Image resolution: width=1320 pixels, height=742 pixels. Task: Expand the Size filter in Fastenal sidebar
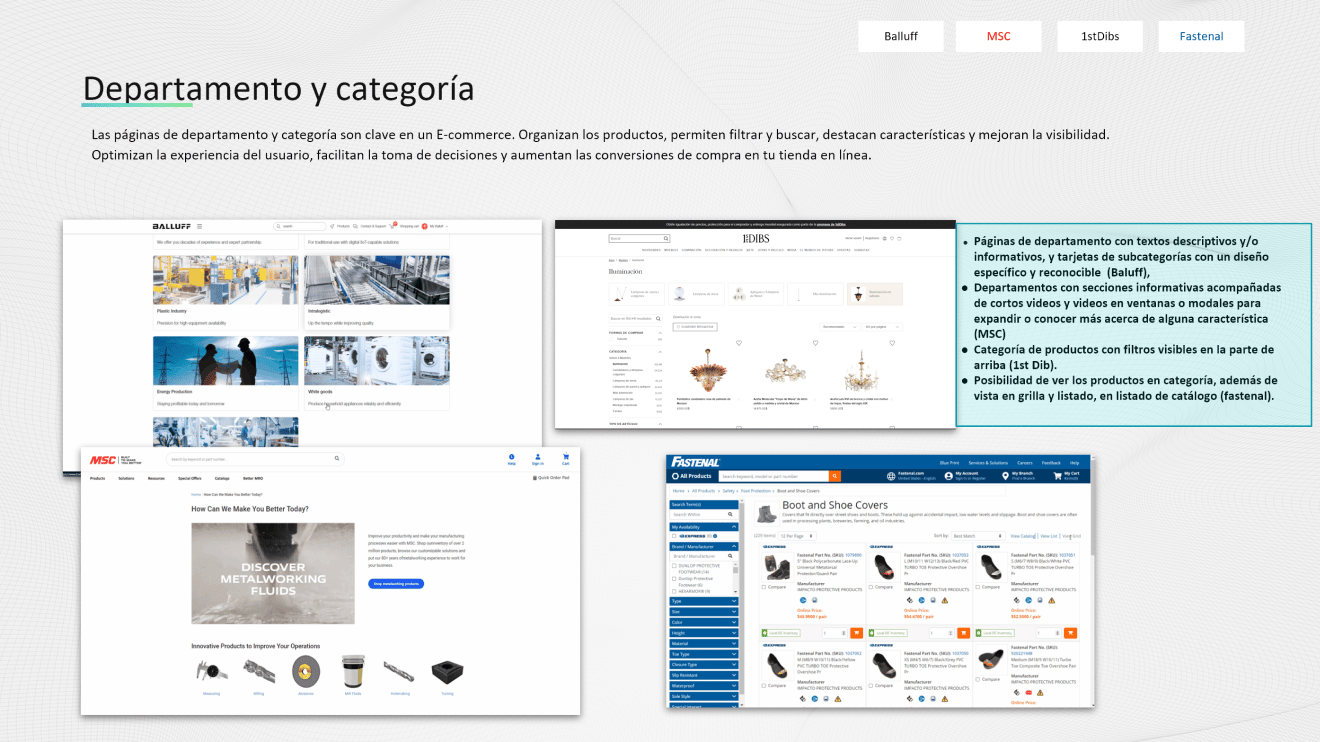704,612
